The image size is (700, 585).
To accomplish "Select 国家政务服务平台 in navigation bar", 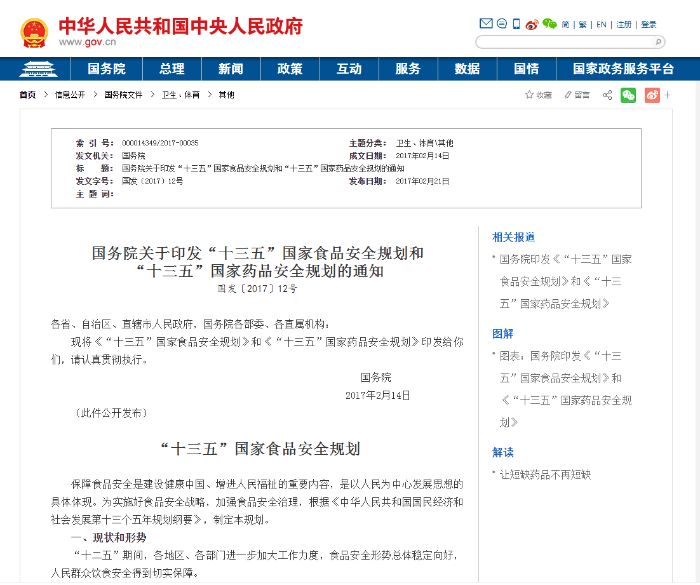I will tap(622, 69).
